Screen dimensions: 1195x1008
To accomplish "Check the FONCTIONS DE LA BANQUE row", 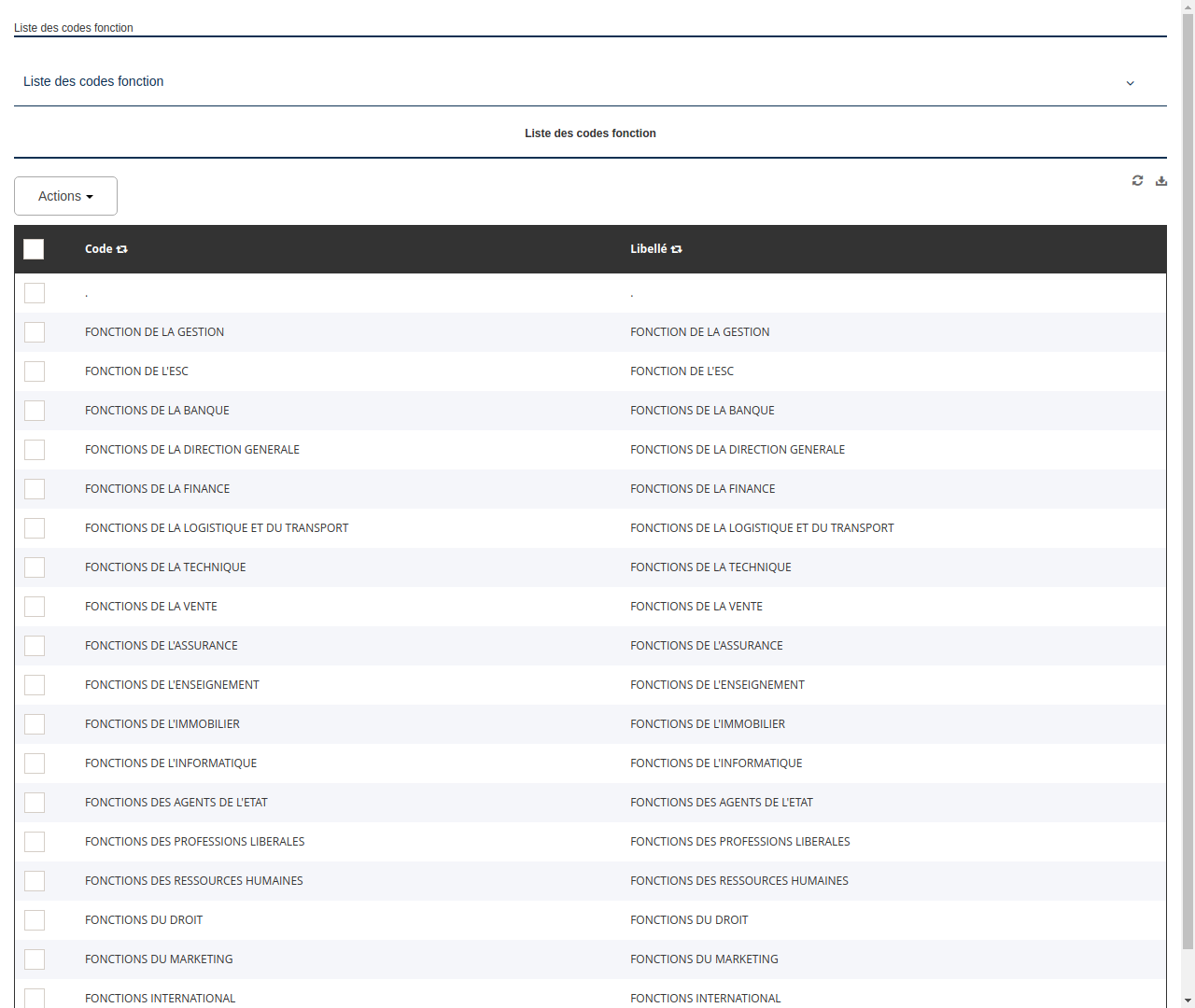I will click(x=34, y=410).
